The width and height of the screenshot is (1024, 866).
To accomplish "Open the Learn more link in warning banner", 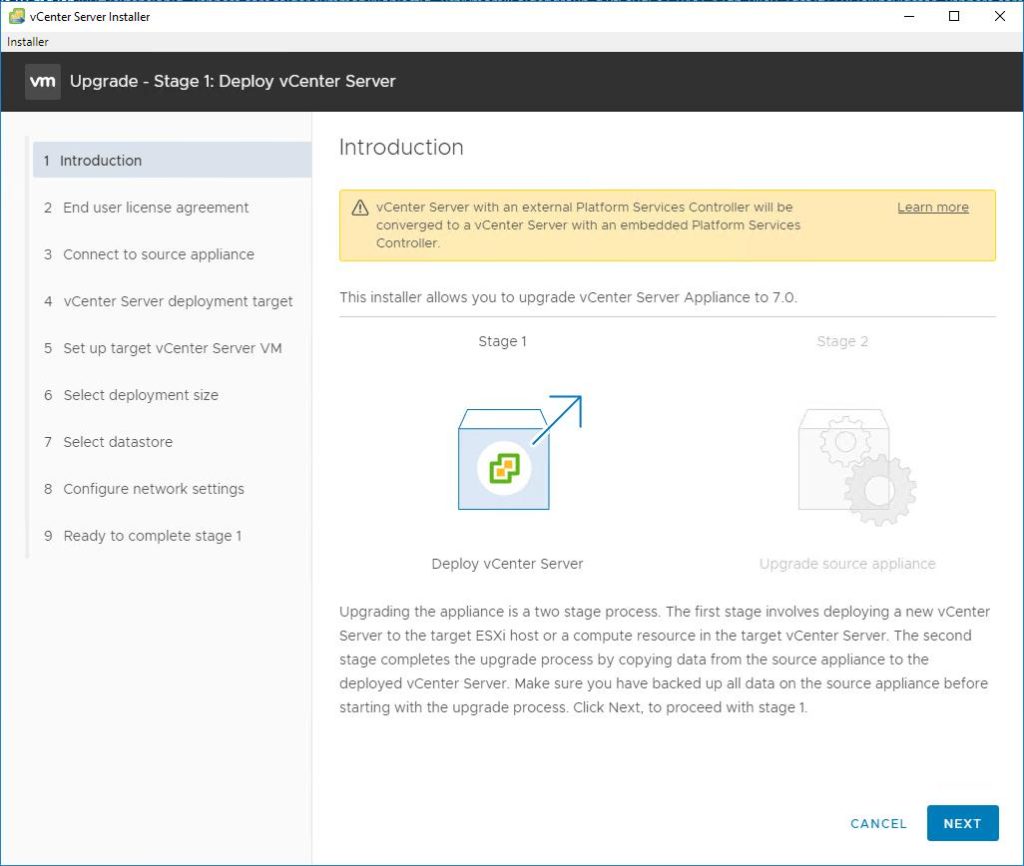I will (x=933, y=208).
